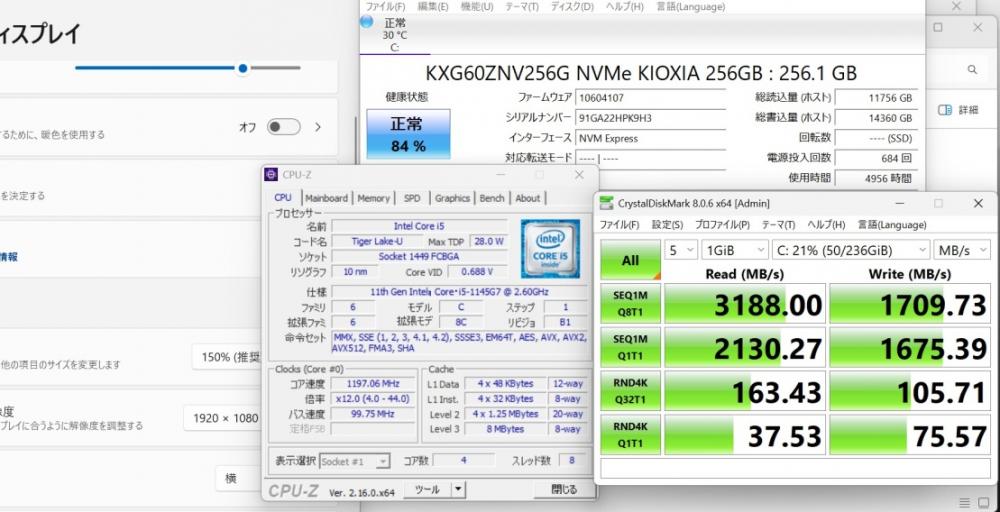Click the interface field NVM Express
This screenshot has height=512, width=1000.
click(x=650, y=138)
